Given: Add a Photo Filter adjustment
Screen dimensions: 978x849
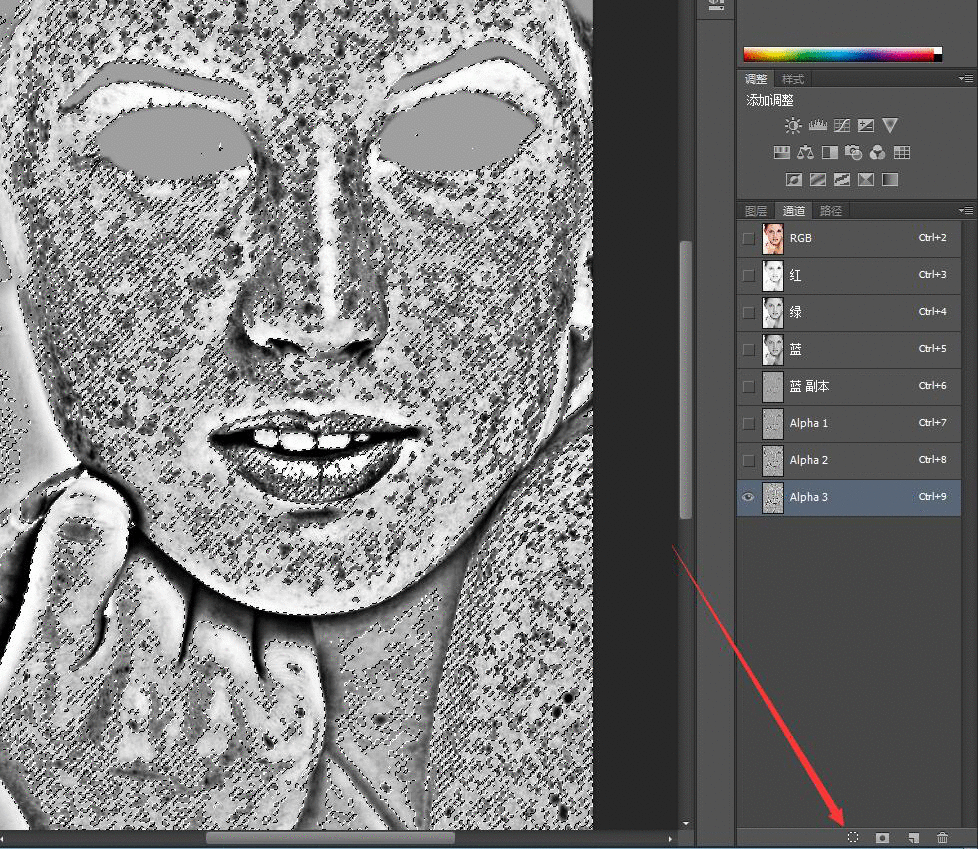Looking at the screenshot, I should [853, 153].
